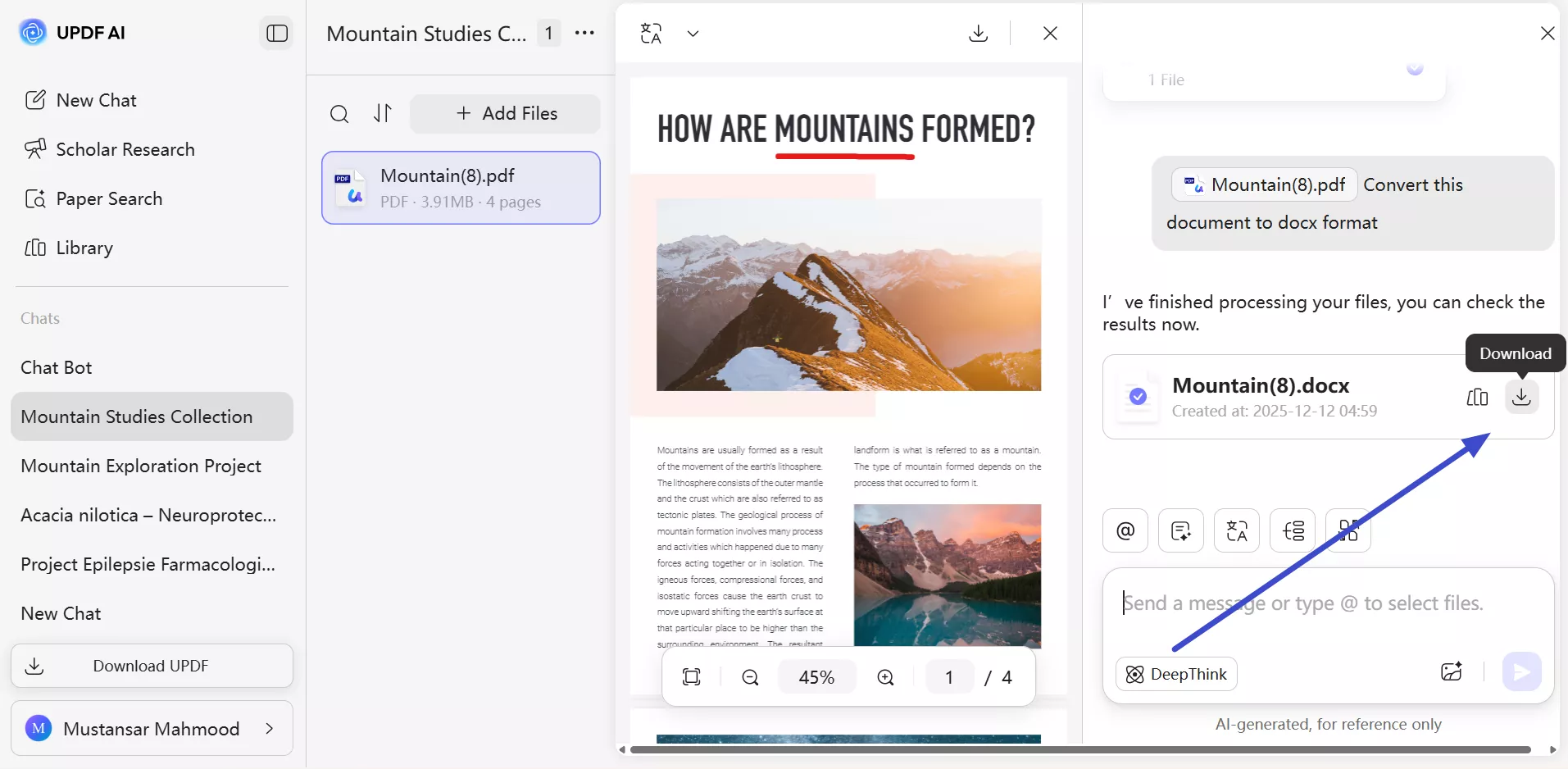This screenshot has height=769, width=1568.
Task: Close the PDF preview pane
Action: pyautogui.click(x=1050, y=34)
